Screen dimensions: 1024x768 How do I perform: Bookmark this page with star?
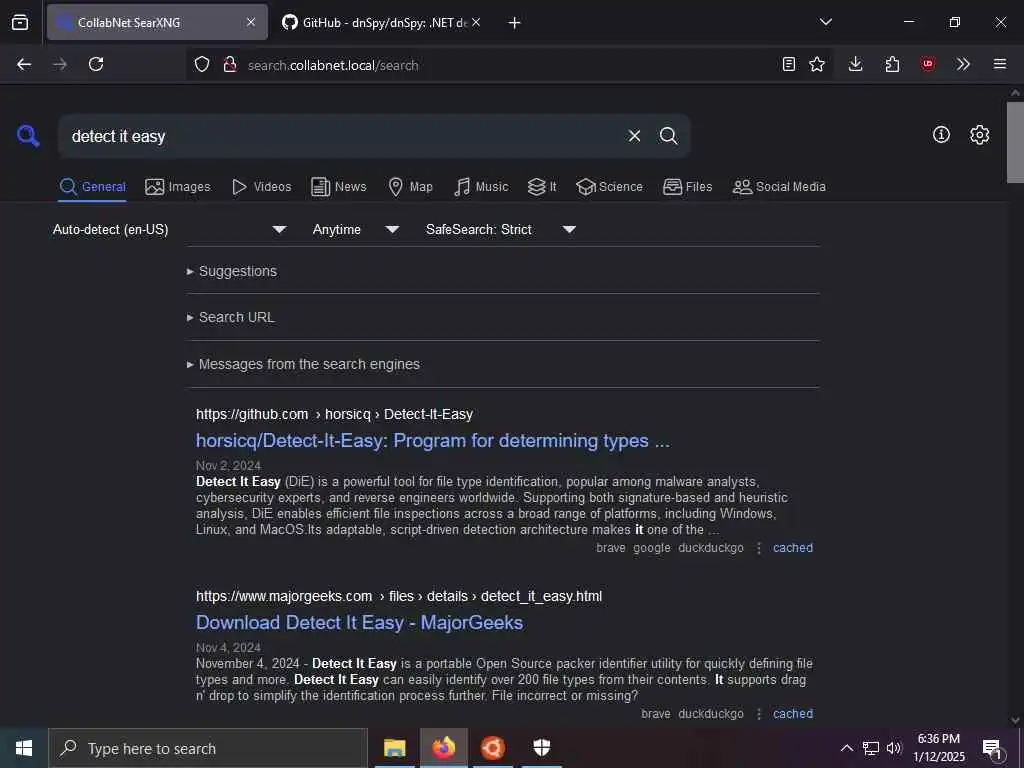click(x=816, y=64)
